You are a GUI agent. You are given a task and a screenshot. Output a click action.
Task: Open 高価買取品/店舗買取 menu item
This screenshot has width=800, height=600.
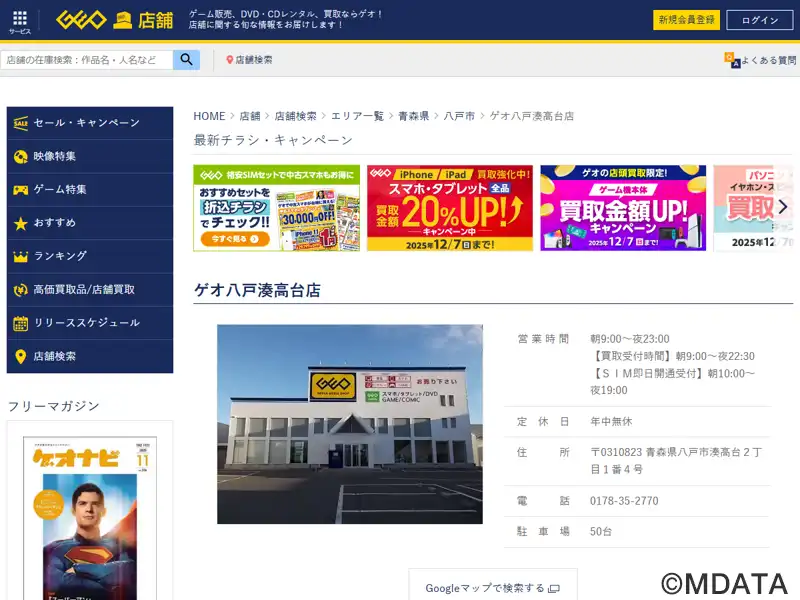(x=90, y=289)
